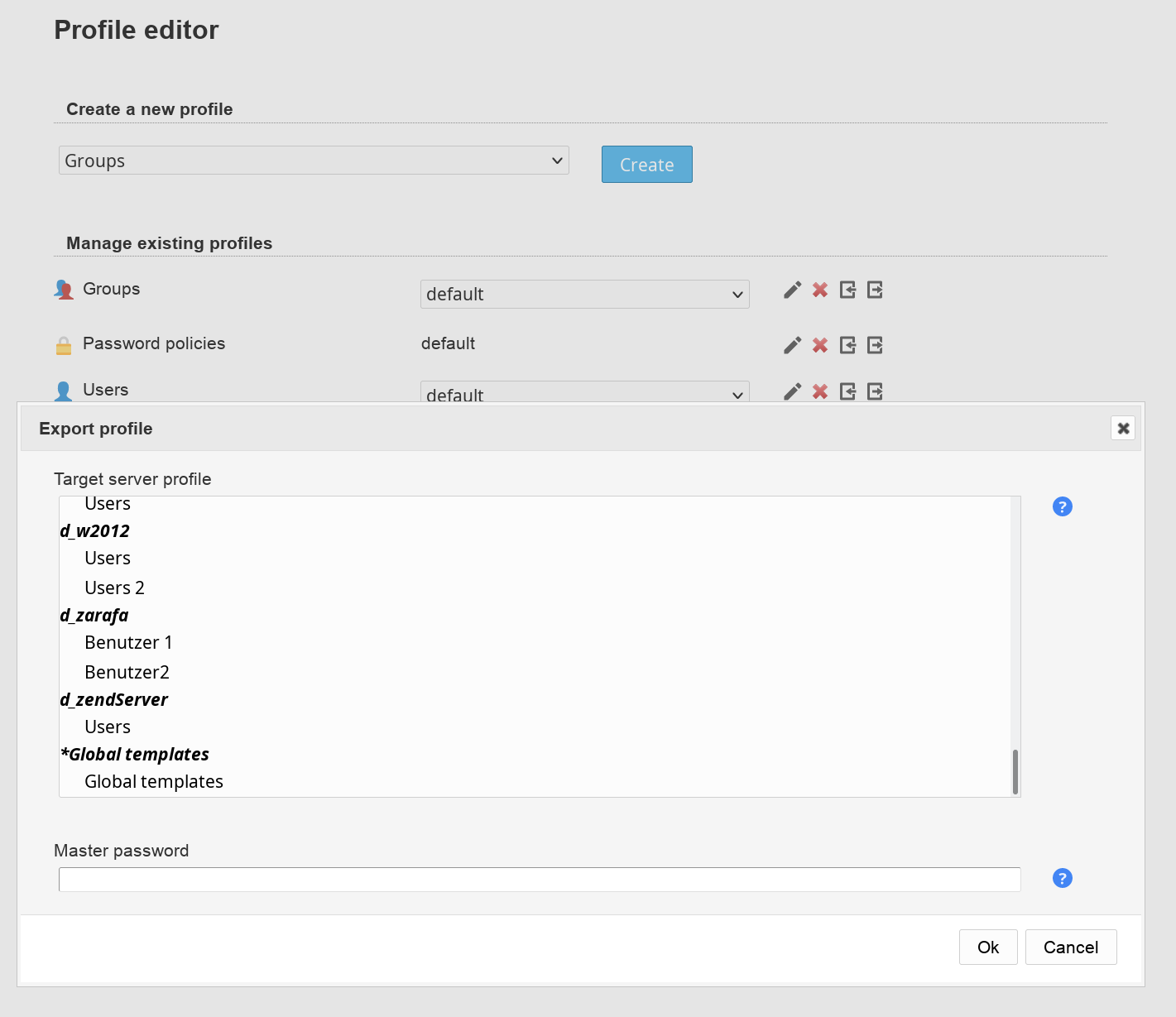The height and width of the screenshot is (1017, 1176).
Task: Open help for Master password field
Action: point(1062,878)
